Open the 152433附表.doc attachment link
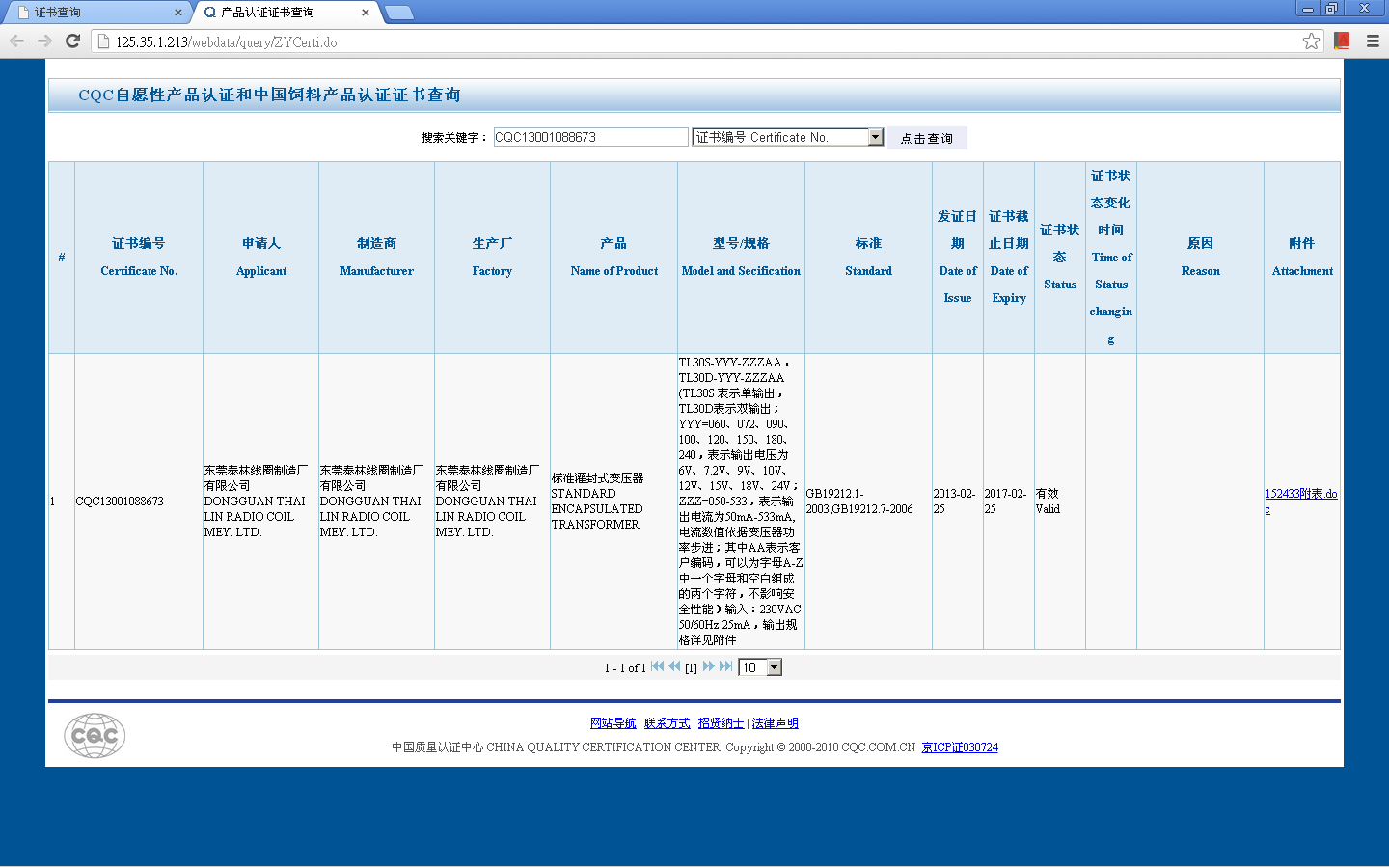The width and height of the screenshot is (1389, 868). pos(1301,501)
